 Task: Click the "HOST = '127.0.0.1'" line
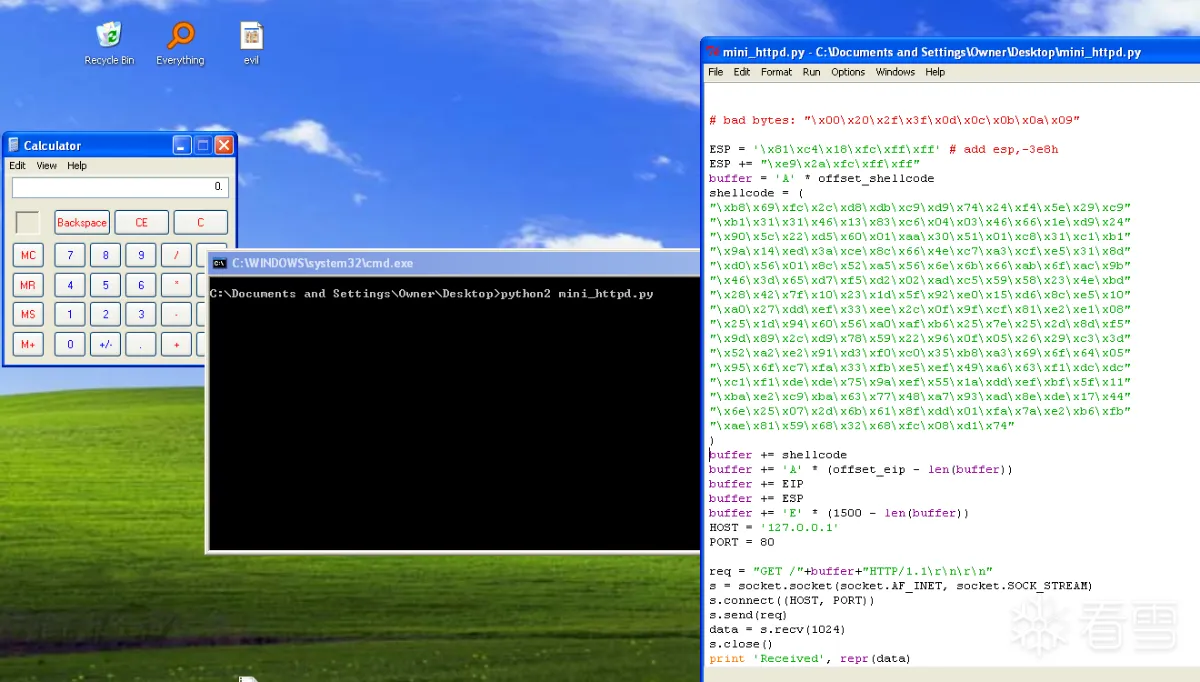774,528
